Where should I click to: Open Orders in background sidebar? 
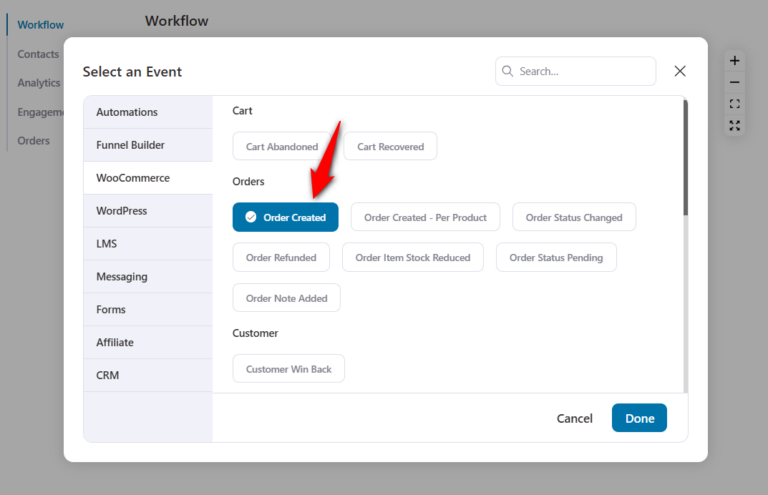coord(33,141)
